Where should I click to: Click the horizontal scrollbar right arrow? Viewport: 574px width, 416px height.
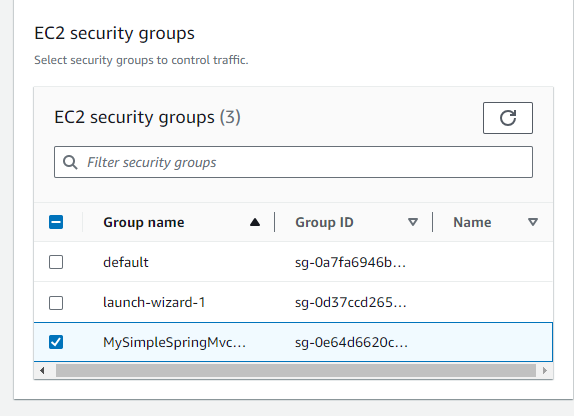[545, 370]
